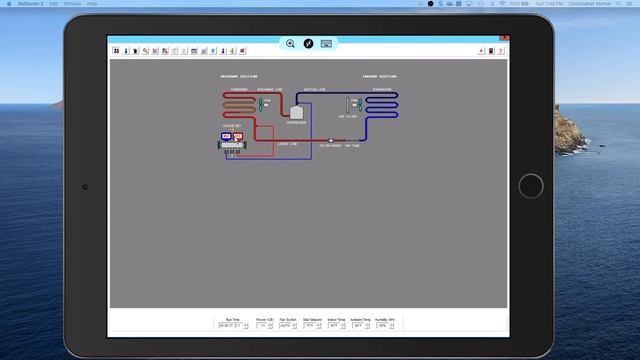Image resolution: width=640 pixels, height=360 pixels.
Task: Click the evaporator fan blades
Action: 360,104
